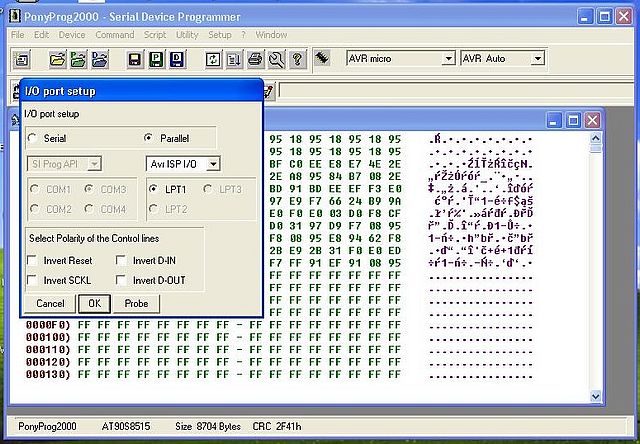The image size is (640, 444).
Task: Toggle the Invert D-IN checkbox
Action: click(121, 260)
